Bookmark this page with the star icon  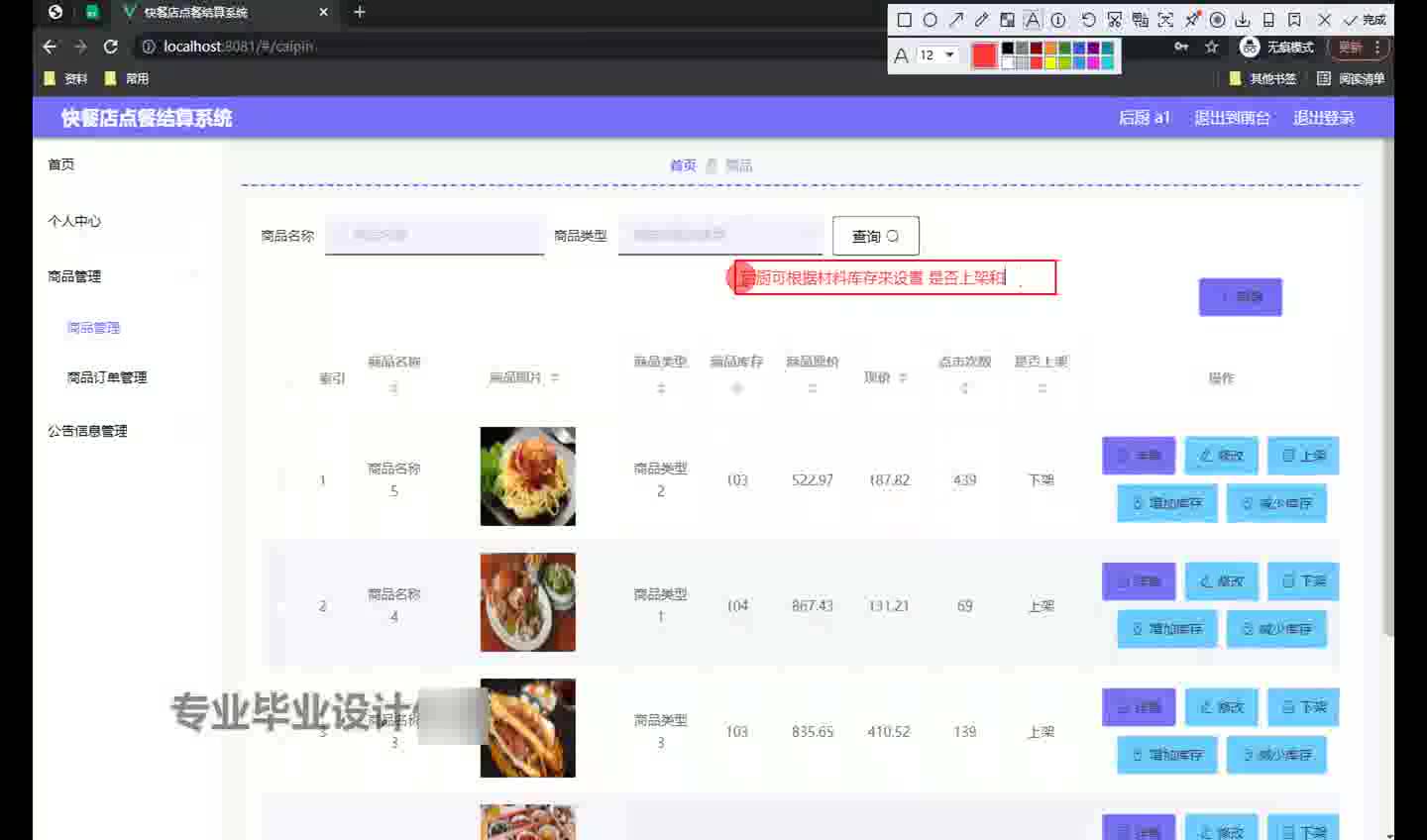[x=1211, y=47]
